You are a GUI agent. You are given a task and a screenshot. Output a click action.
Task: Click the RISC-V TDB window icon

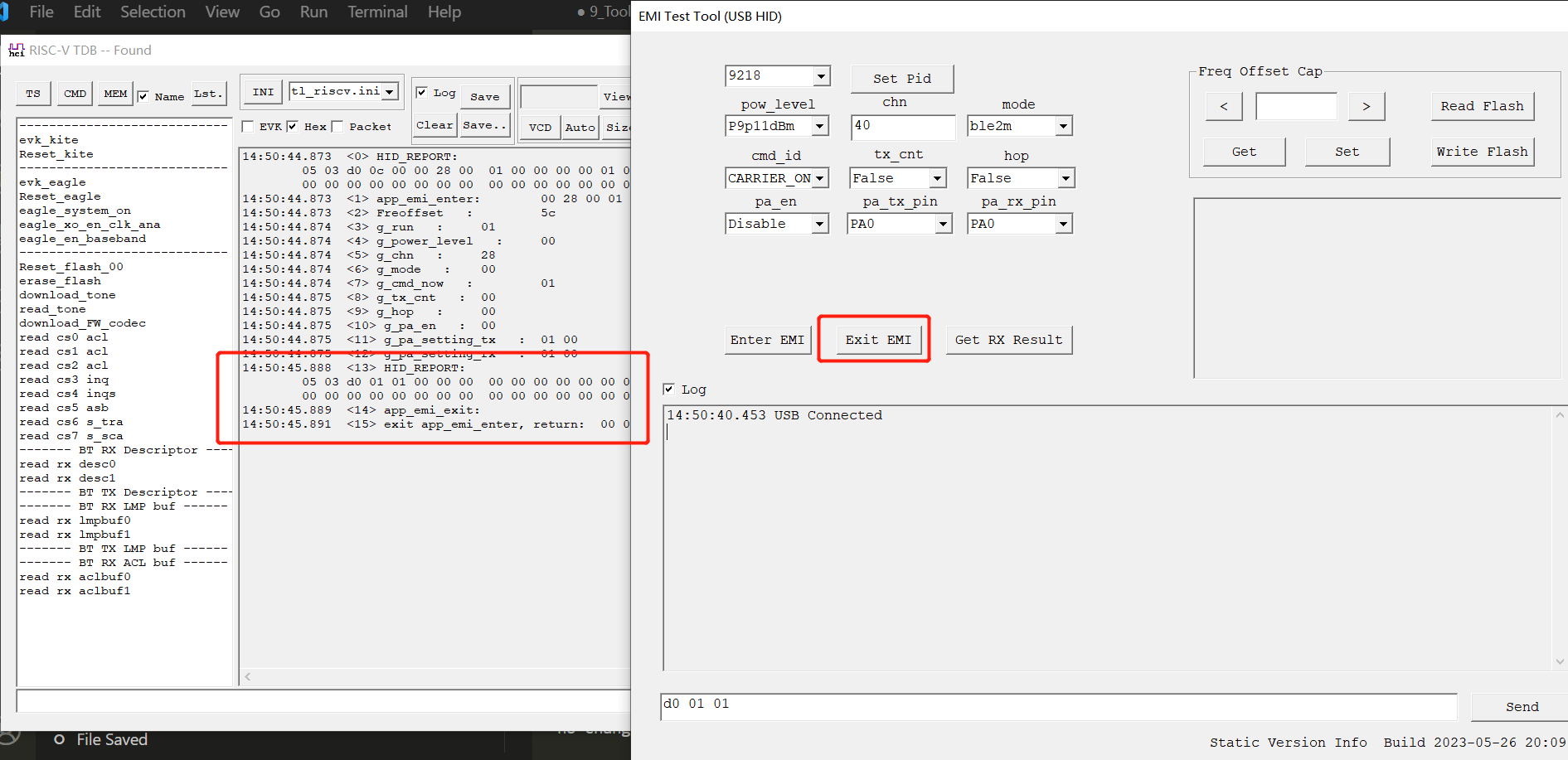tap(17, 51)
